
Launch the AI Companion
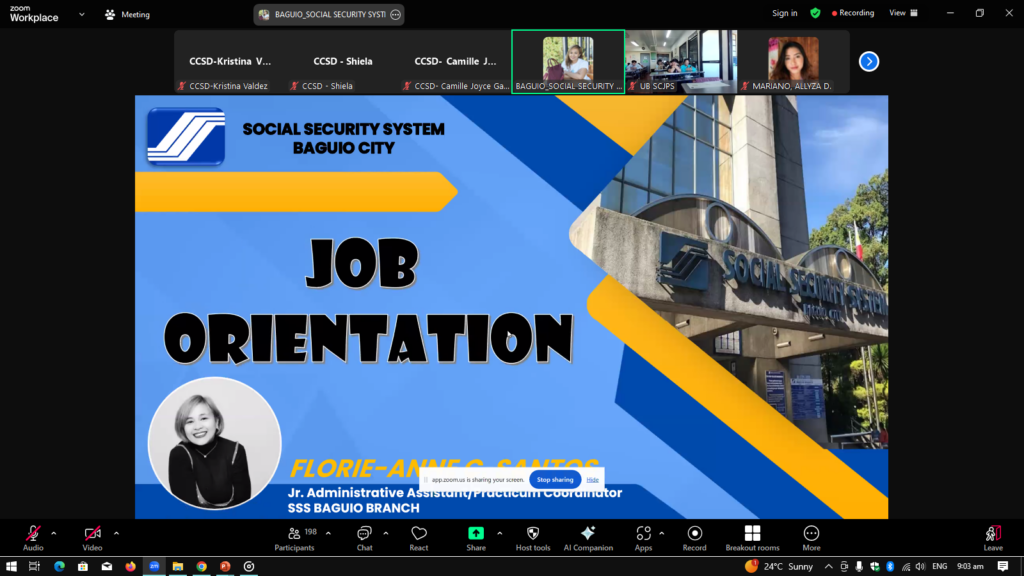tap(588, 538)
